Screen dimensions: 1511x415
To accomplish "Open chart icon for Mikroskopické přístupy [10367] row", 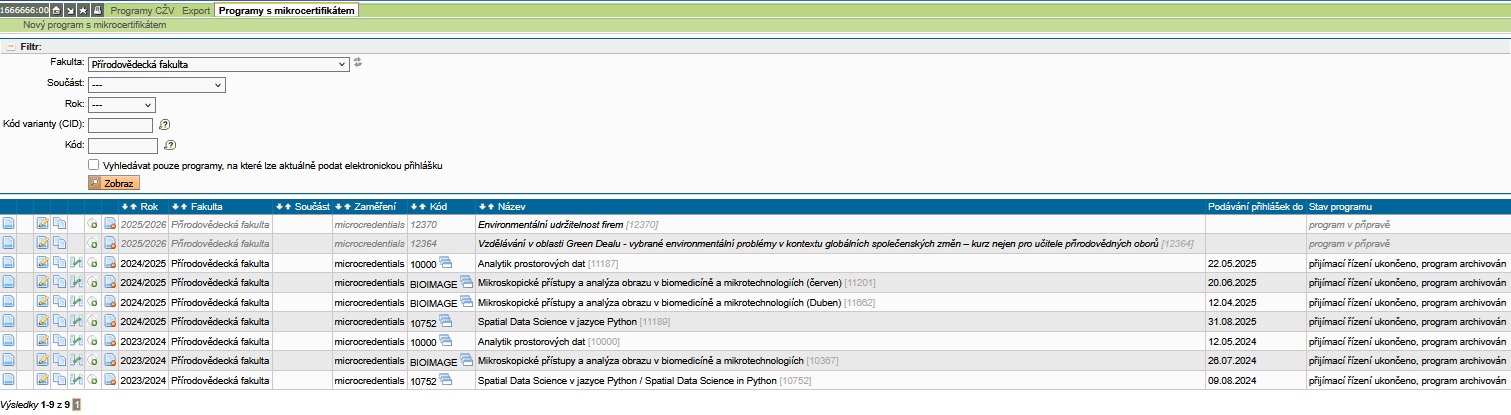I will coord(76,360).
